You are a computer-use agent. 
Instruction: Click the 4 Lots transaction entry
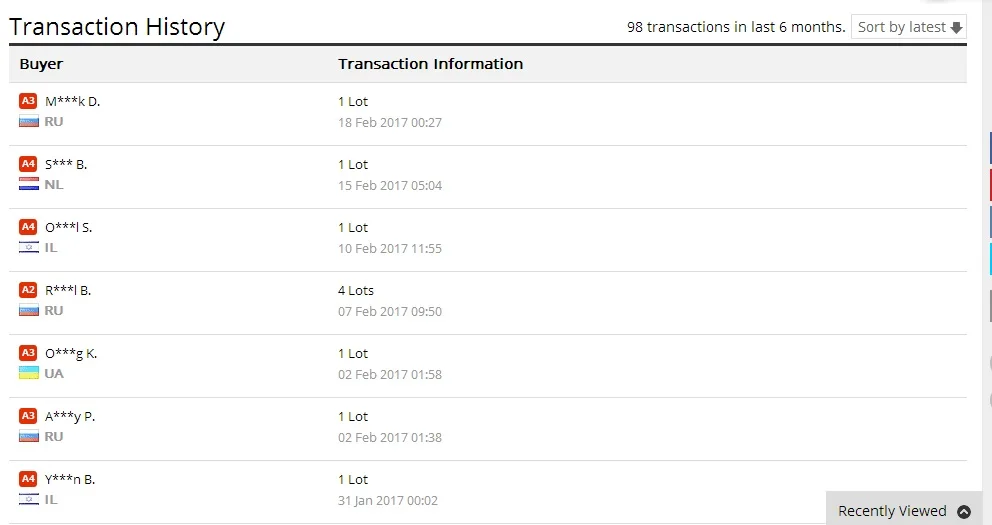click(356, 290)
